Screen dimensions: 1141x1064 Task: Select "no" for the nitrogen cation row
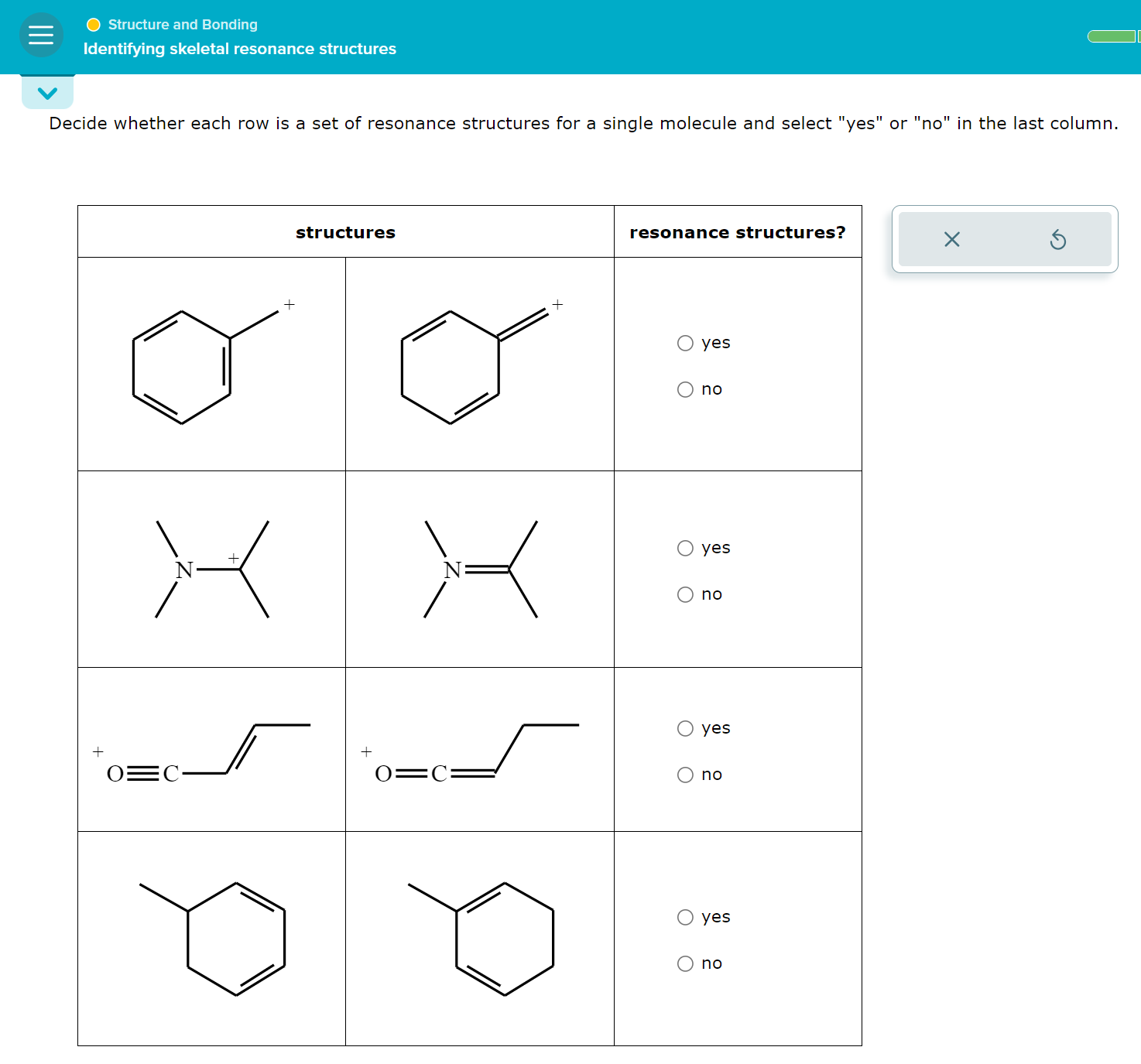coord(684,594)
